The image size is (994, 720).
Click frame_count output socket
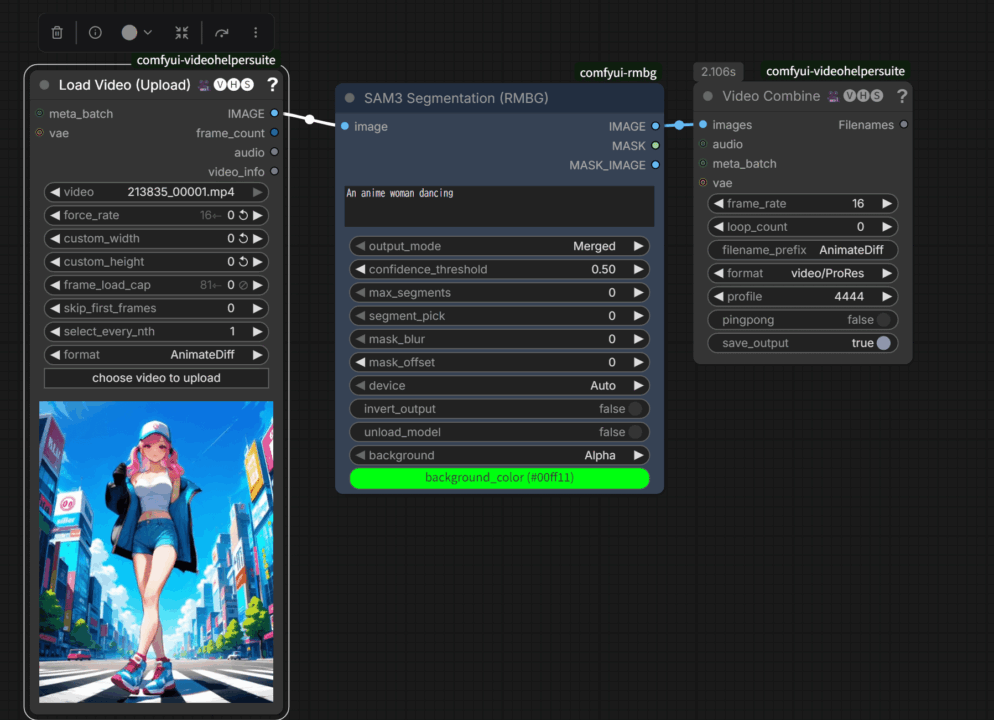tap(274, 133)
